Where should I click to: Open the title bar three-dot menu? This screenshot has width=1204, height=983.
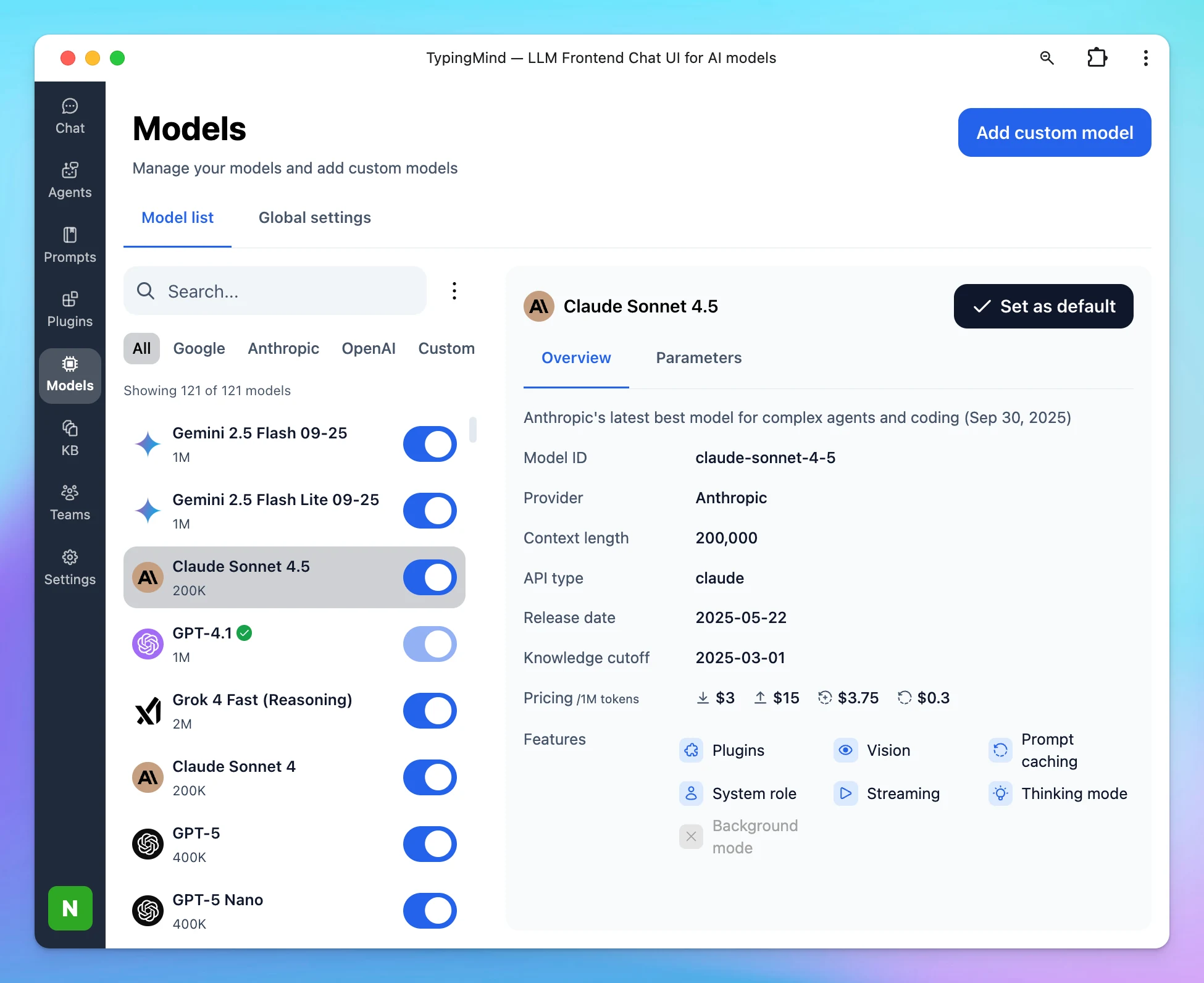[1146, 58]
